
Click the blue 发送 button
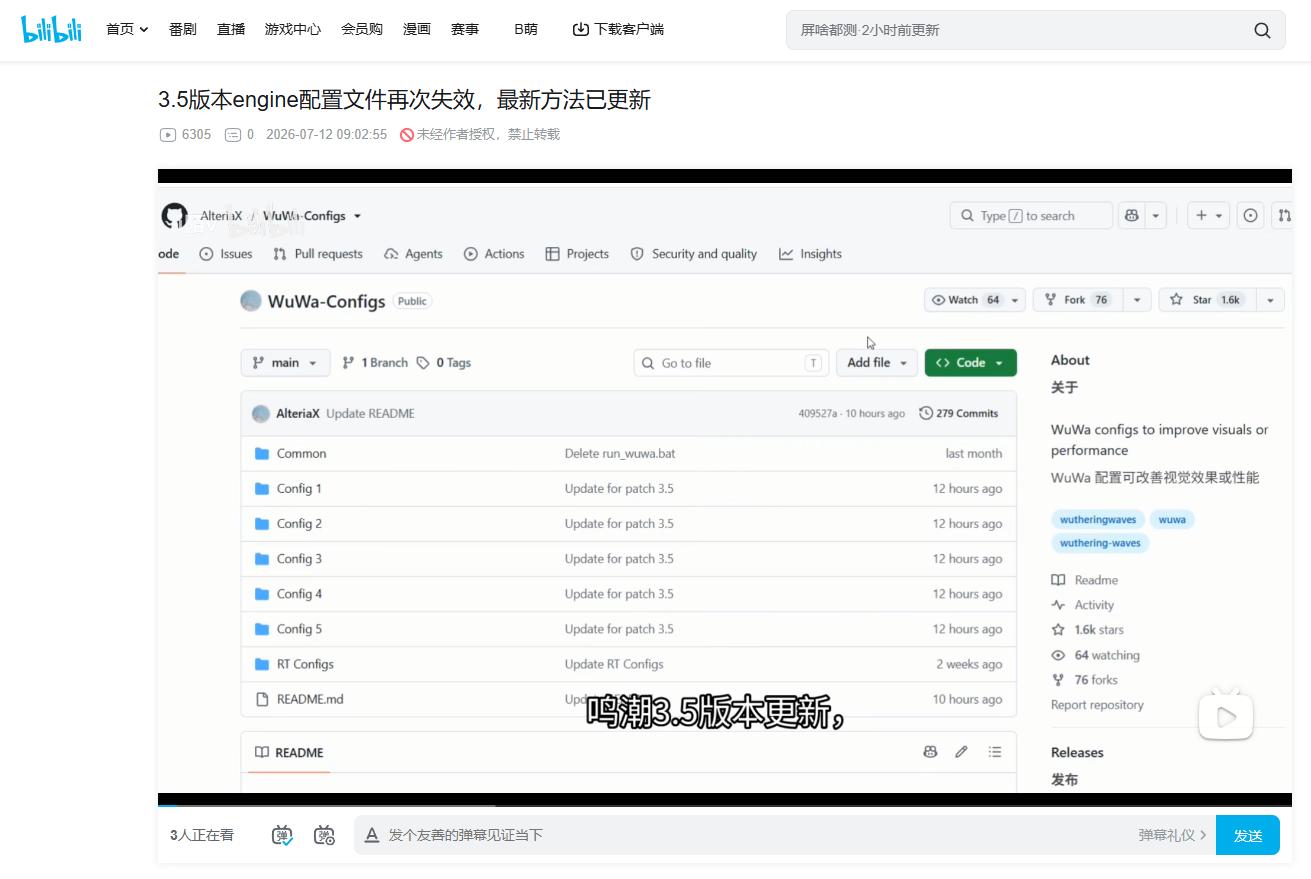point(1248,835)
